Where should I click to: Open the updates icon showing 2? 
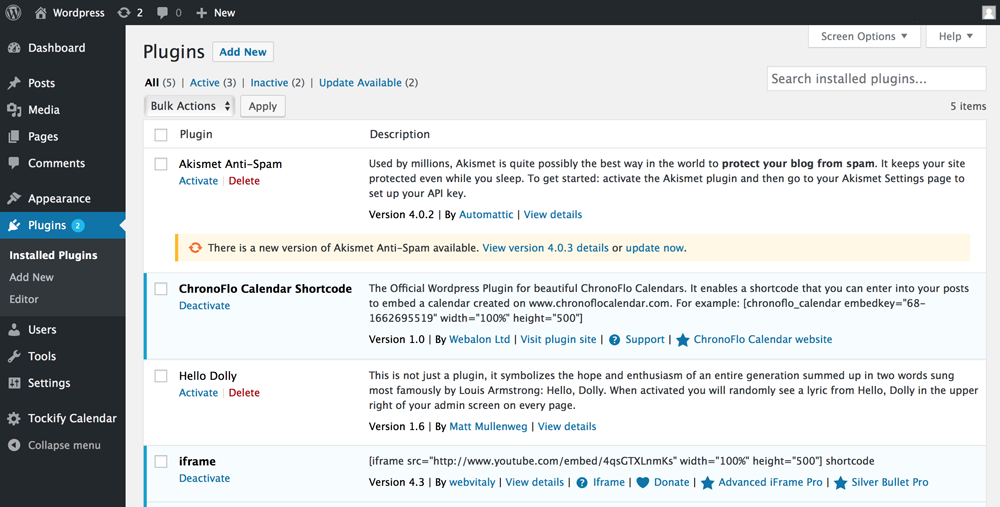[x=124, y=13]
